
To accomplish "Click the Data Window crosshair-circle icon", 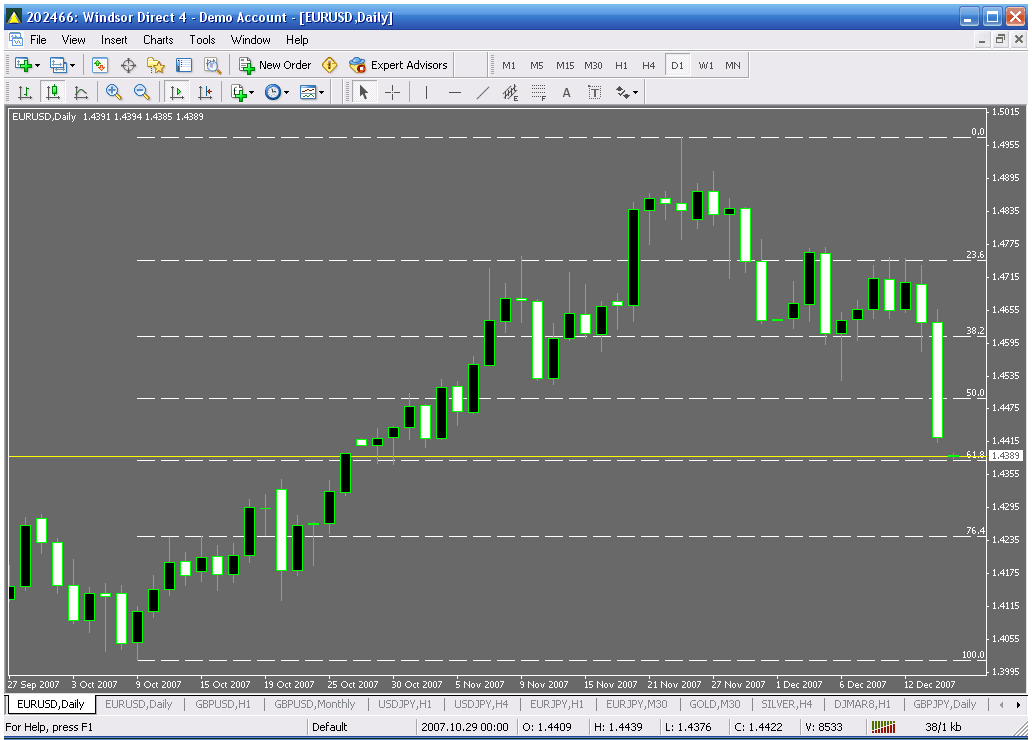I will tap(128, 65).
